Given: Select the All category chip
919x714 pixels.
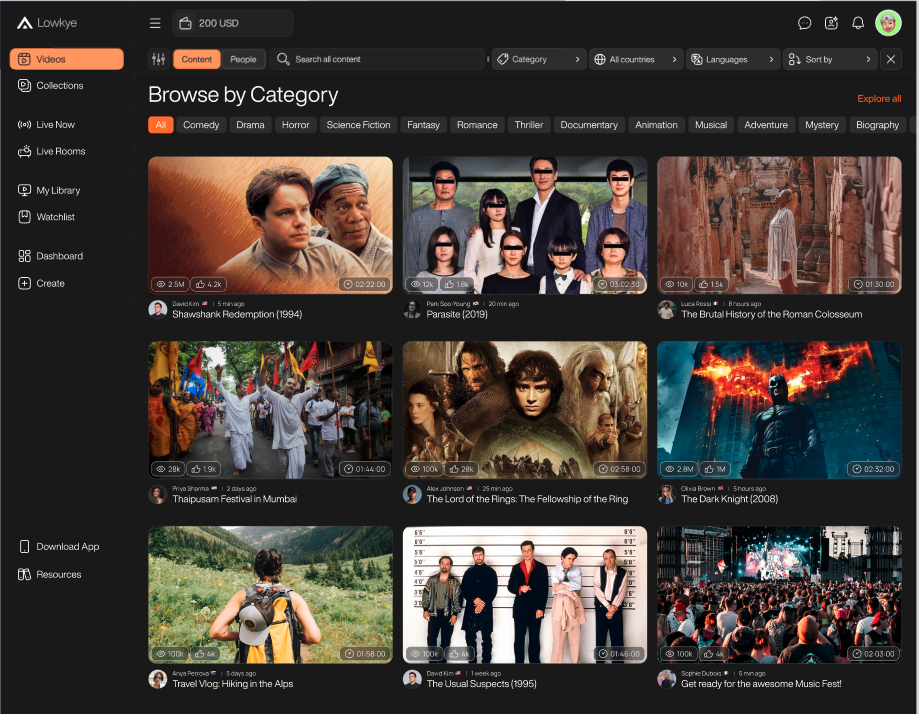Looking at the screenshot, I should (x=160, y=125).
